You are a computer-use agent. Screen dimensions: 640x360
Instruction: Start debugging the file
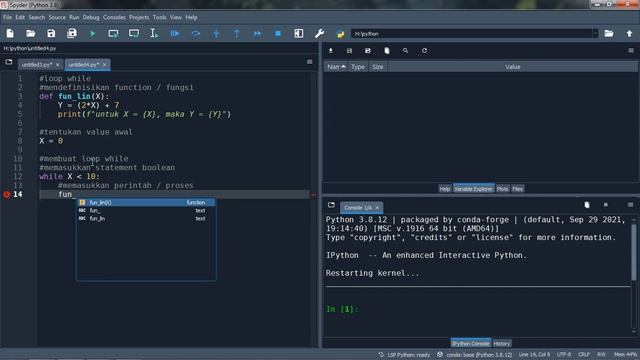(175, 33)
